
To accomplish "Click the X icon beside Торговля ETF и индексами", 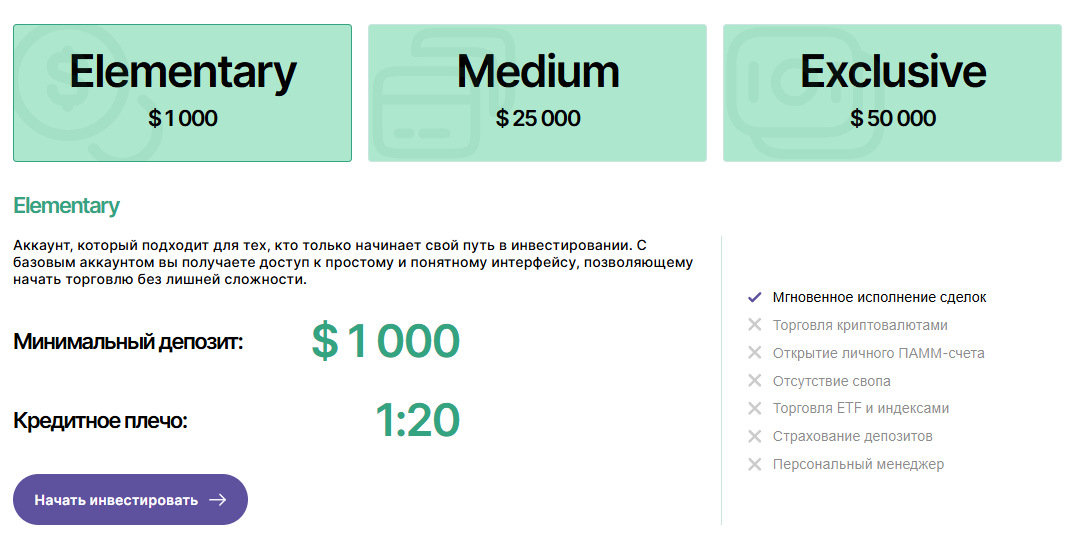I will 754,408.
